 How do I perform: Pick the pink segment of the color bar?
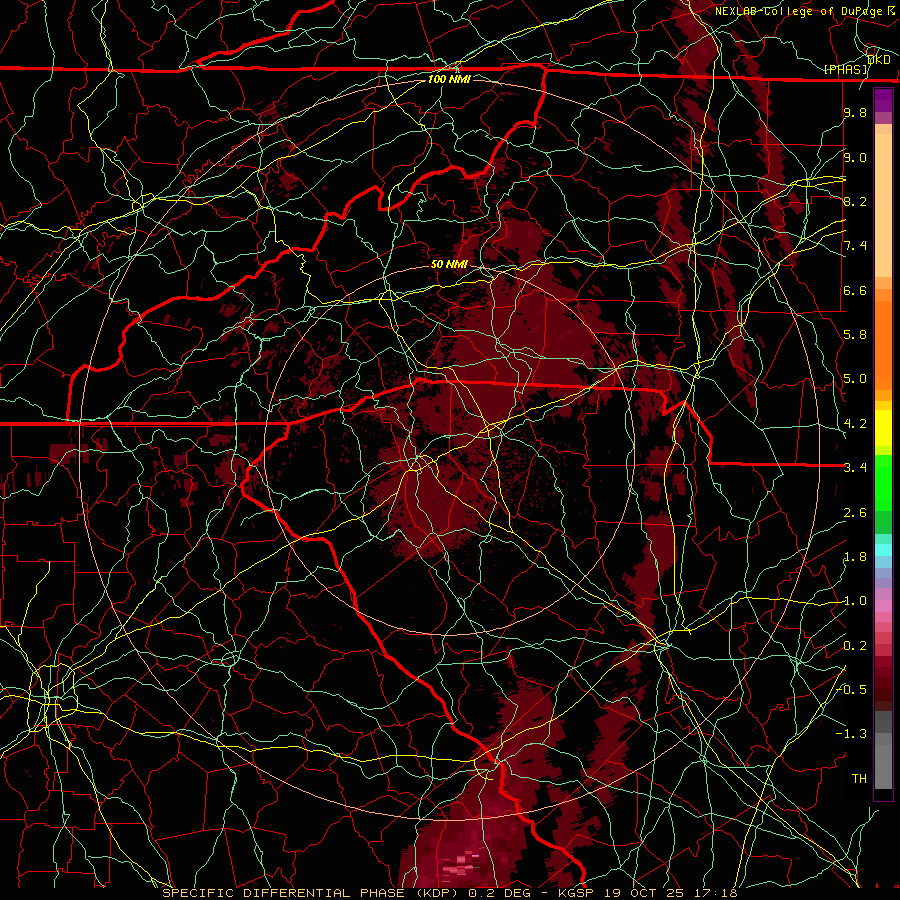883,606
